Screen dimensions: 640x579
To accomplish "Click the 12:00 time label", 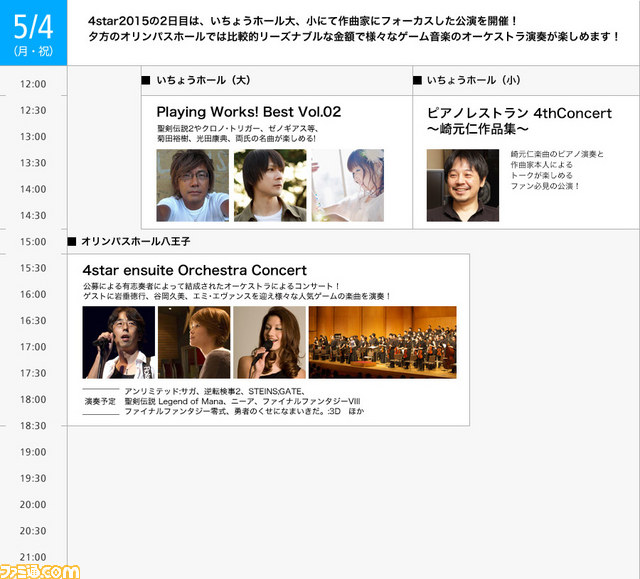I will (x=33, y=84).
